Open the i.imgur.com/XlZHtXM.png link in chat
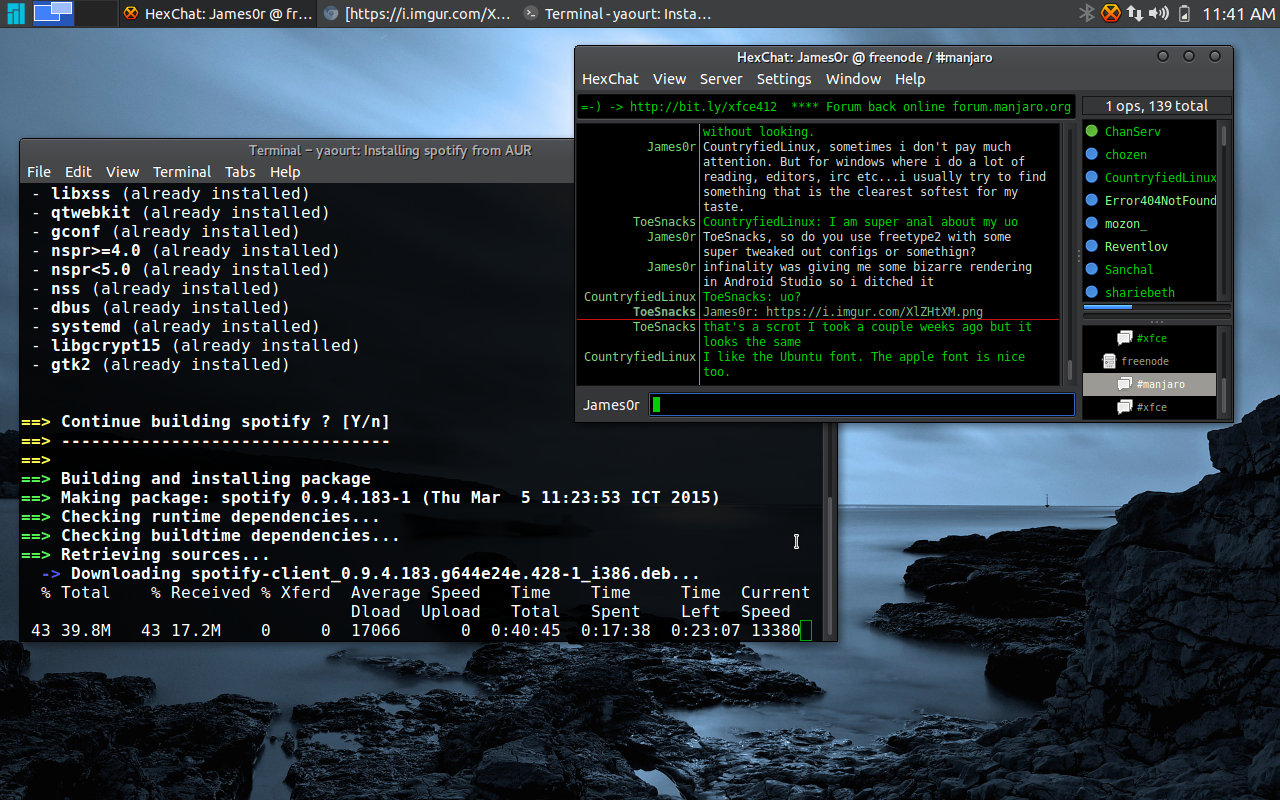Viewport: 1280px width, 800px height. [x=874, y=312]
